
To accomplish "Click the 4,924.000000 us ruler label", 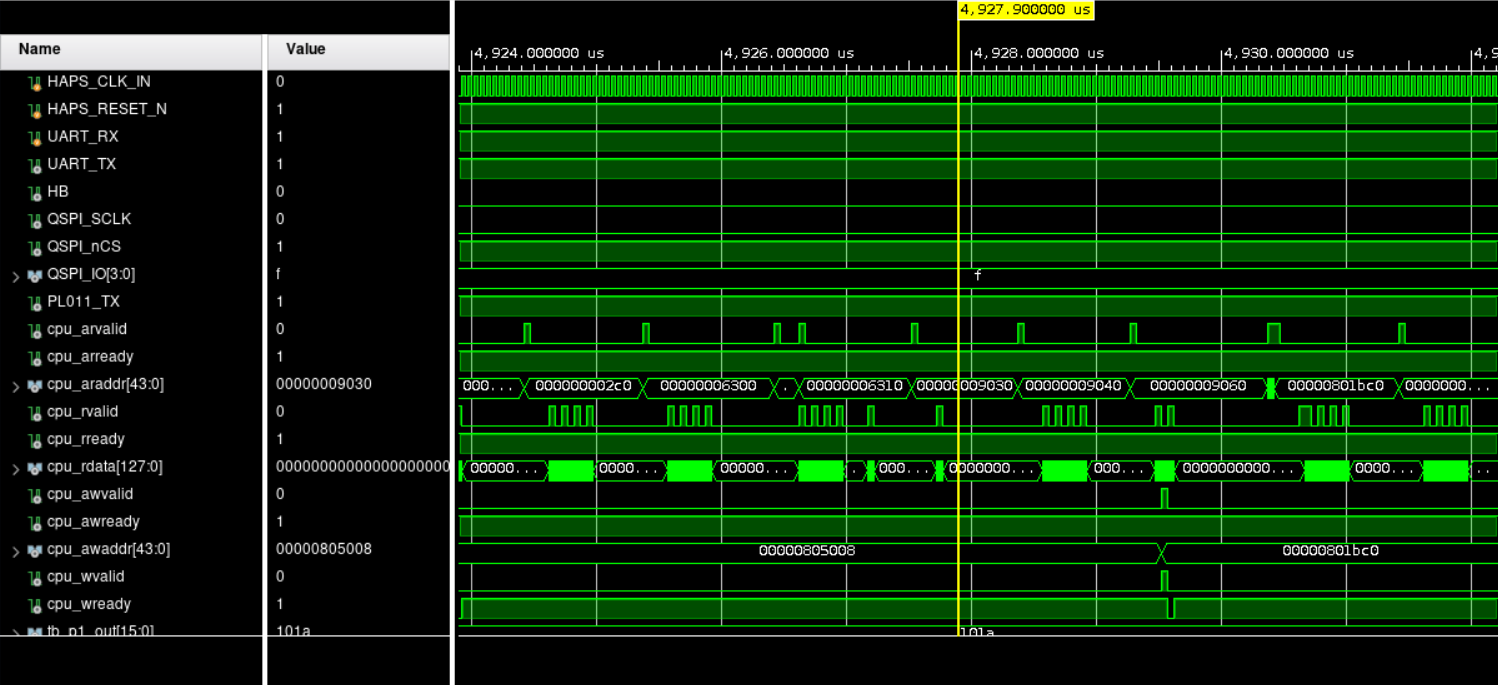I will click(x=538, y=53).
